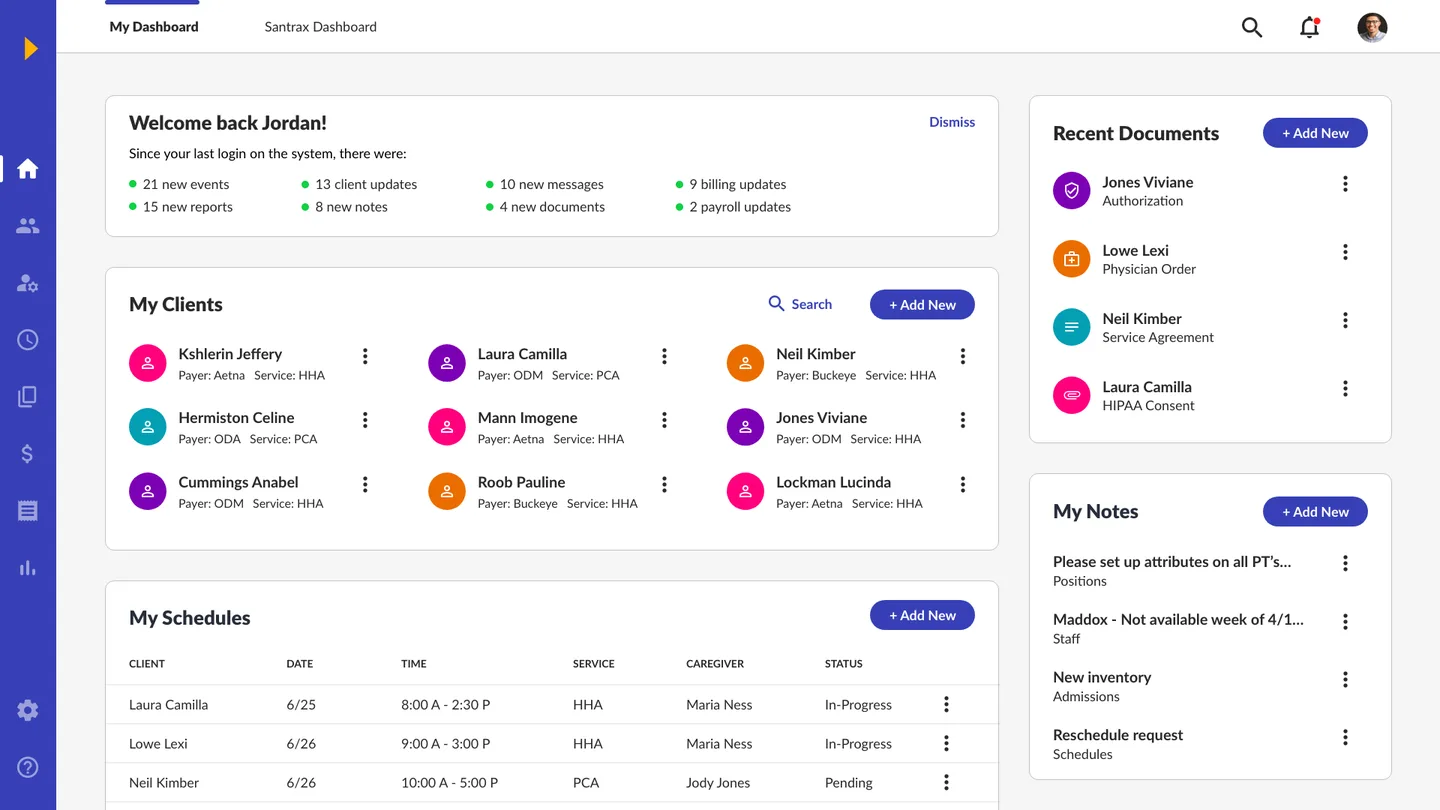
Task: Open the three-dot menu for Kshlerin Jeffery
Action: [364, 356]
